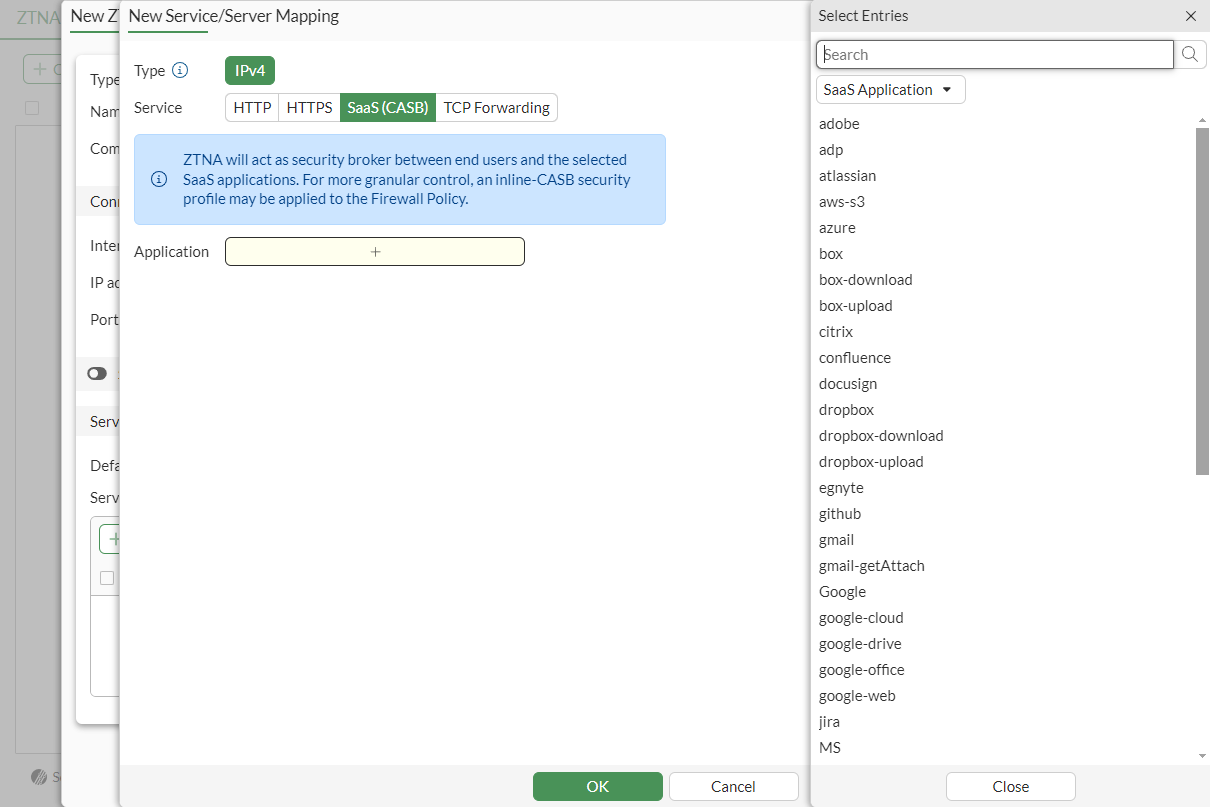Image resolution: width=1210 pixels, height=807 pixels.
Task: Select the SaaS (CASB) service option
Action: tap(388, 107)
